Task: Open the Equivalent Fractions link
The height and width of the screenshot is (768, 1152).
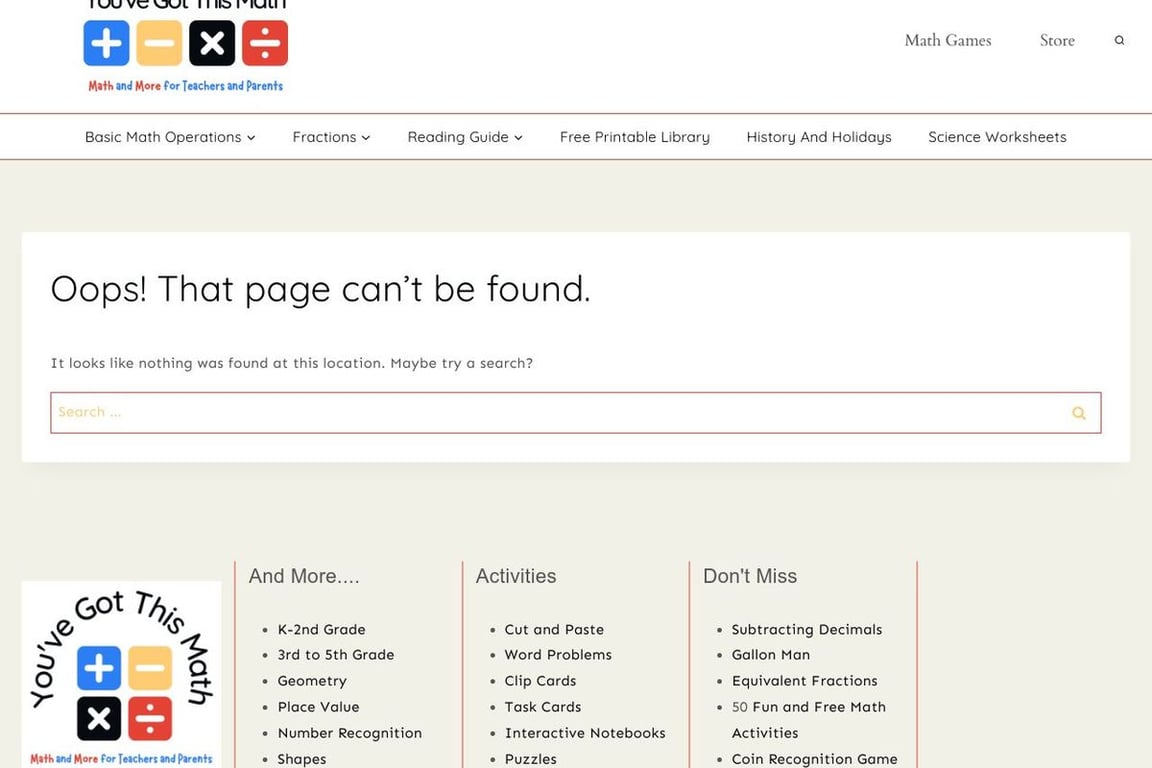Action: click(x=804, y=681)
